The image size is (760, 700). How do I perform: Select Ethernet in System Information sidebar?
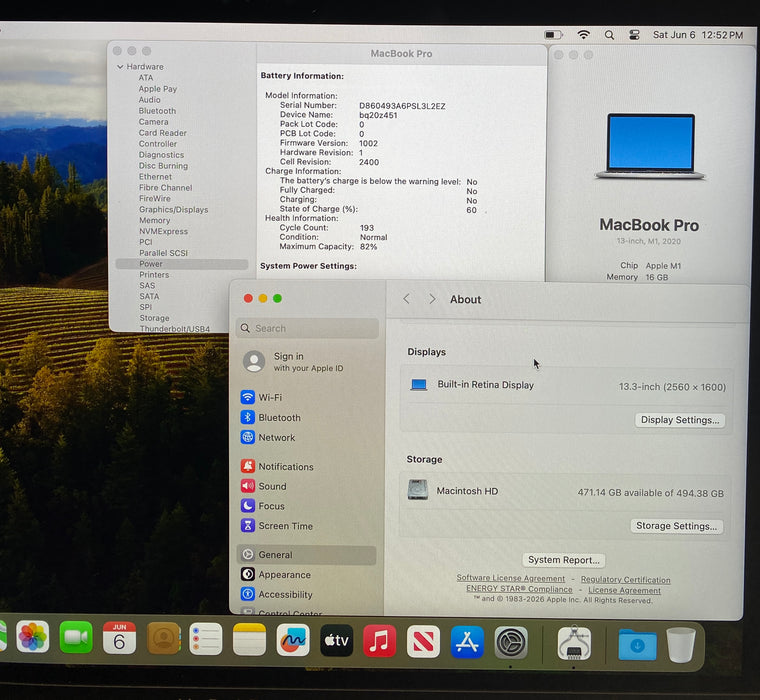click(155, 176)
